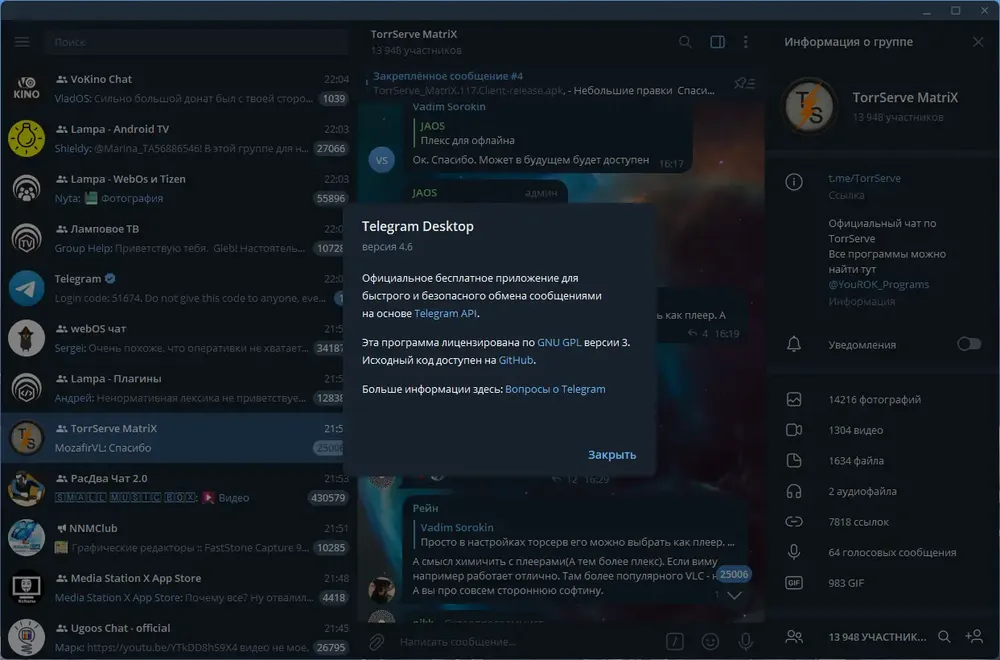Click the TorrServe MatriX chat header title

(414, 34)
